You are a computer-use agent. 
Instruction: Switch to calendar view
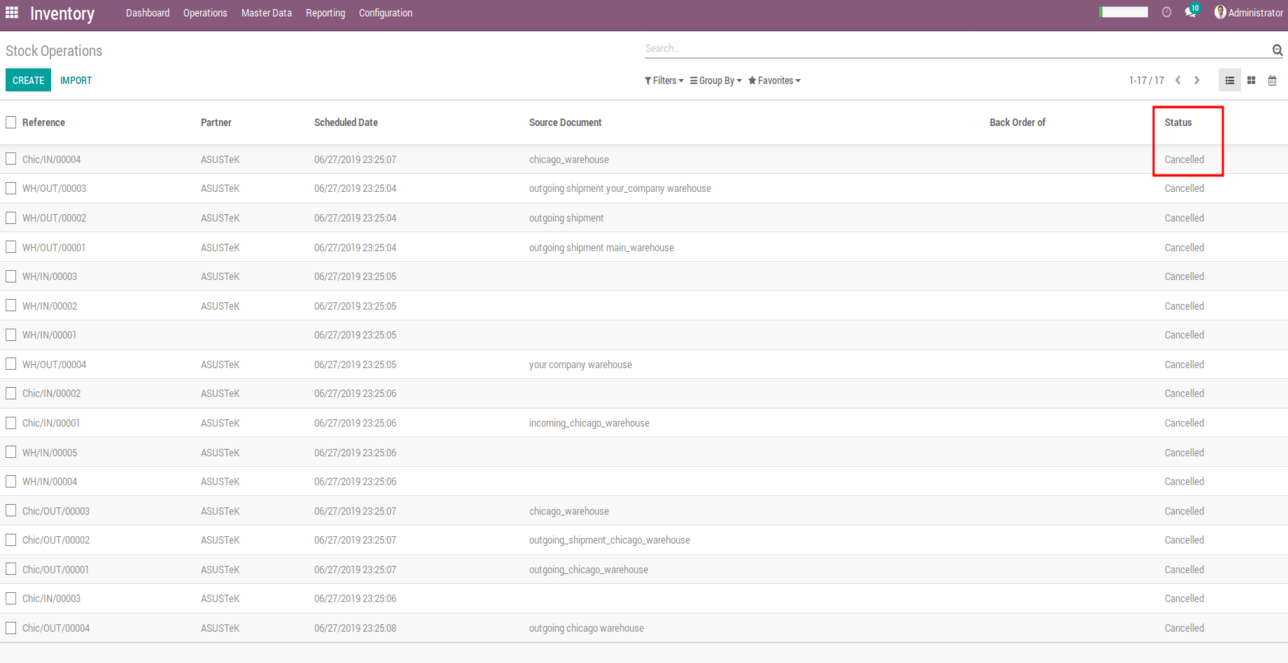[x=1272, y=81]
